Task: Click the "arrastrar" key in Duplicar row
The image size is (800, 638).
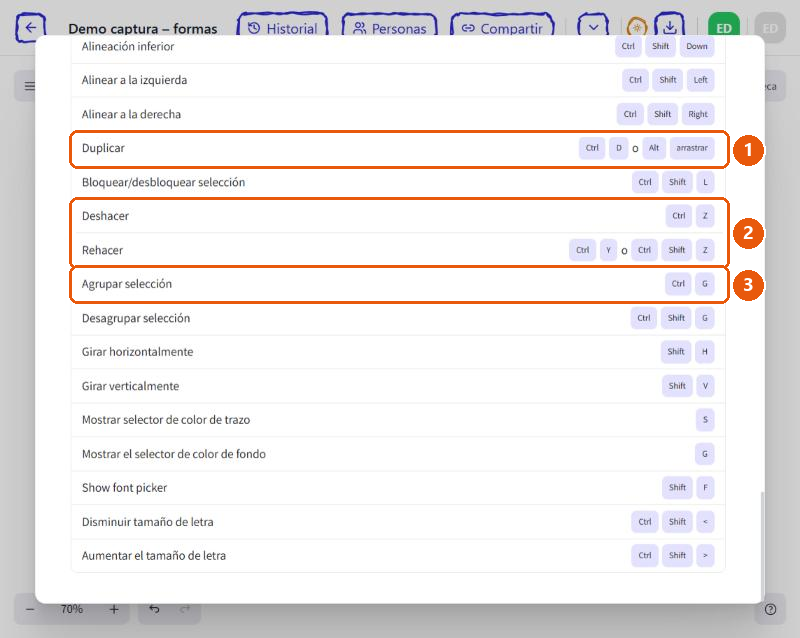Action: point(692,148)
